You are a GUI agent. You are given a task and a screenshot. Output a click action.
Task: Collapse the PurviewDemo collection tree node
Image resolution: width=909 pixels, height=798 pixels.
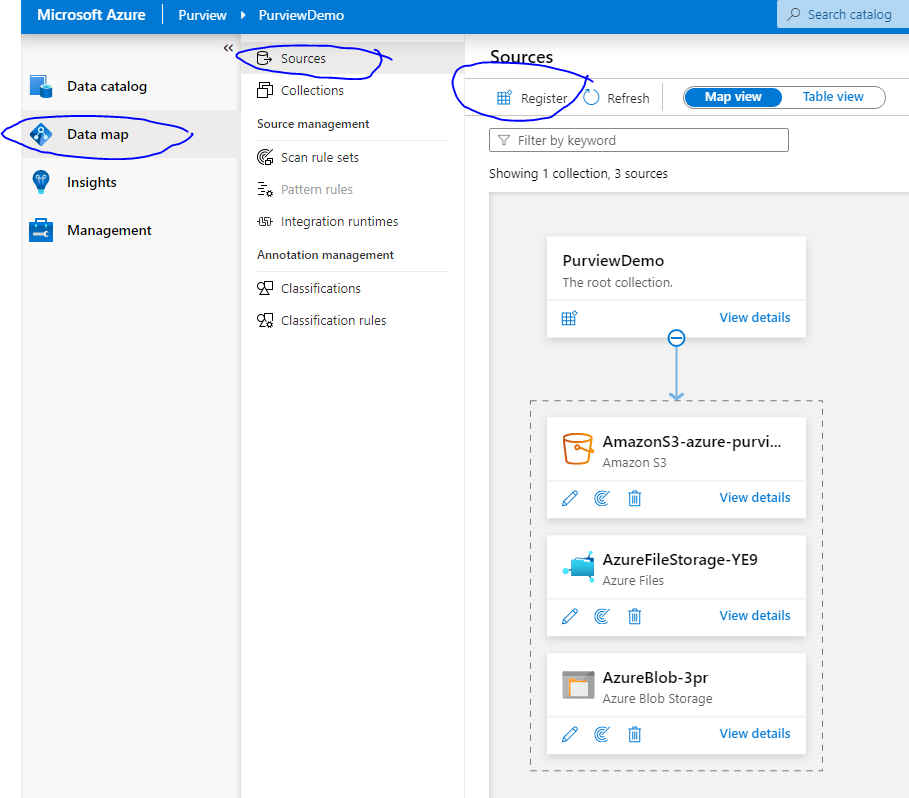point(677,338)
